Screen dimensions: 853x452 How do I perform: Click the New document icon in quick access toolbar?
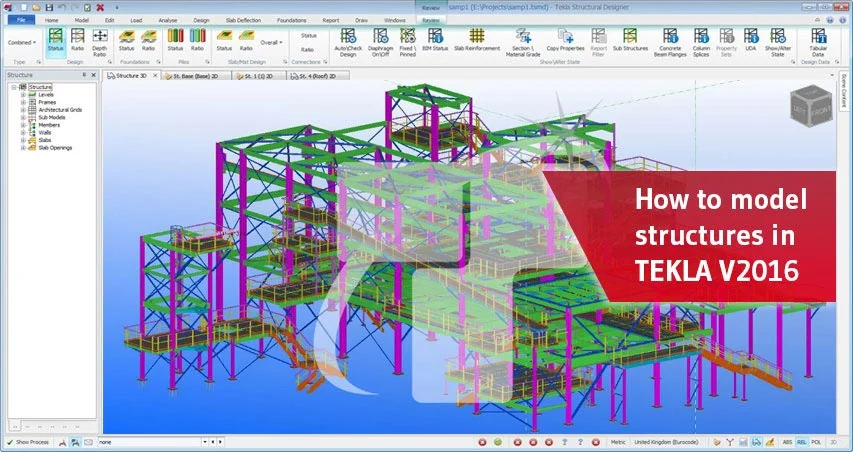[24, 8]
